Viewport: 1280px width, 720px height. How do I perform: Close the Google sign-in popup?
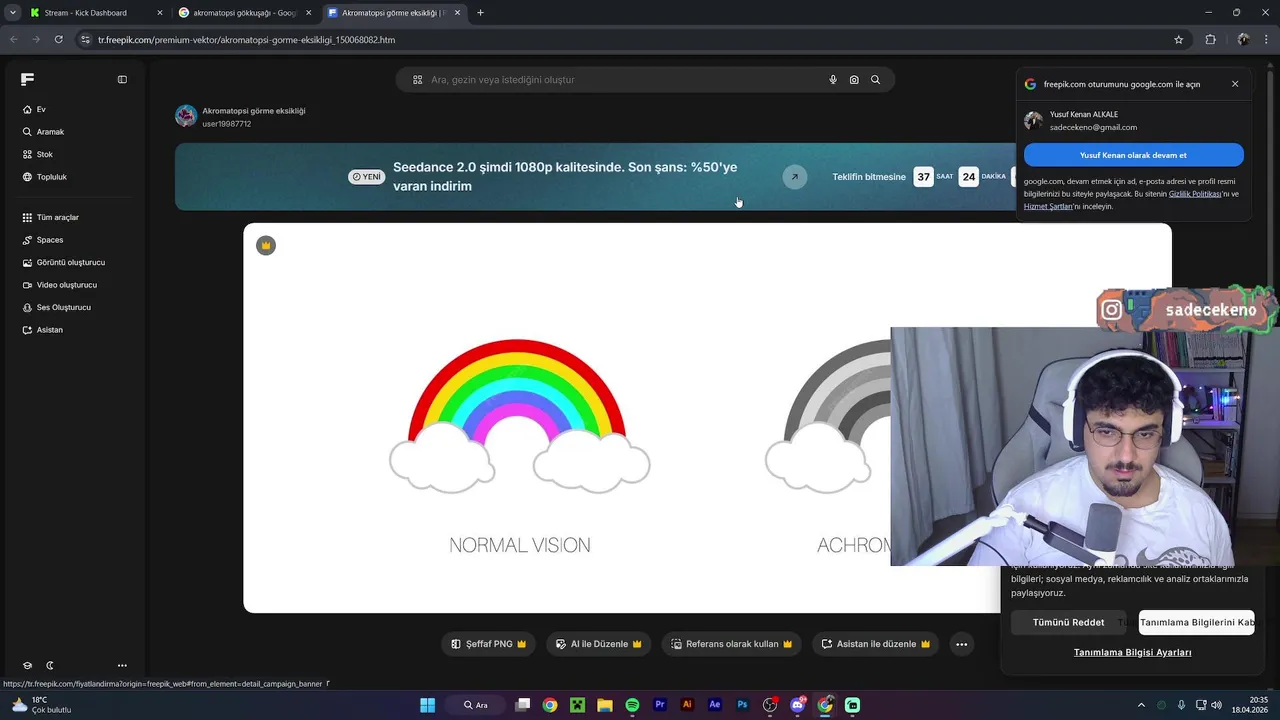[1235, 84]
